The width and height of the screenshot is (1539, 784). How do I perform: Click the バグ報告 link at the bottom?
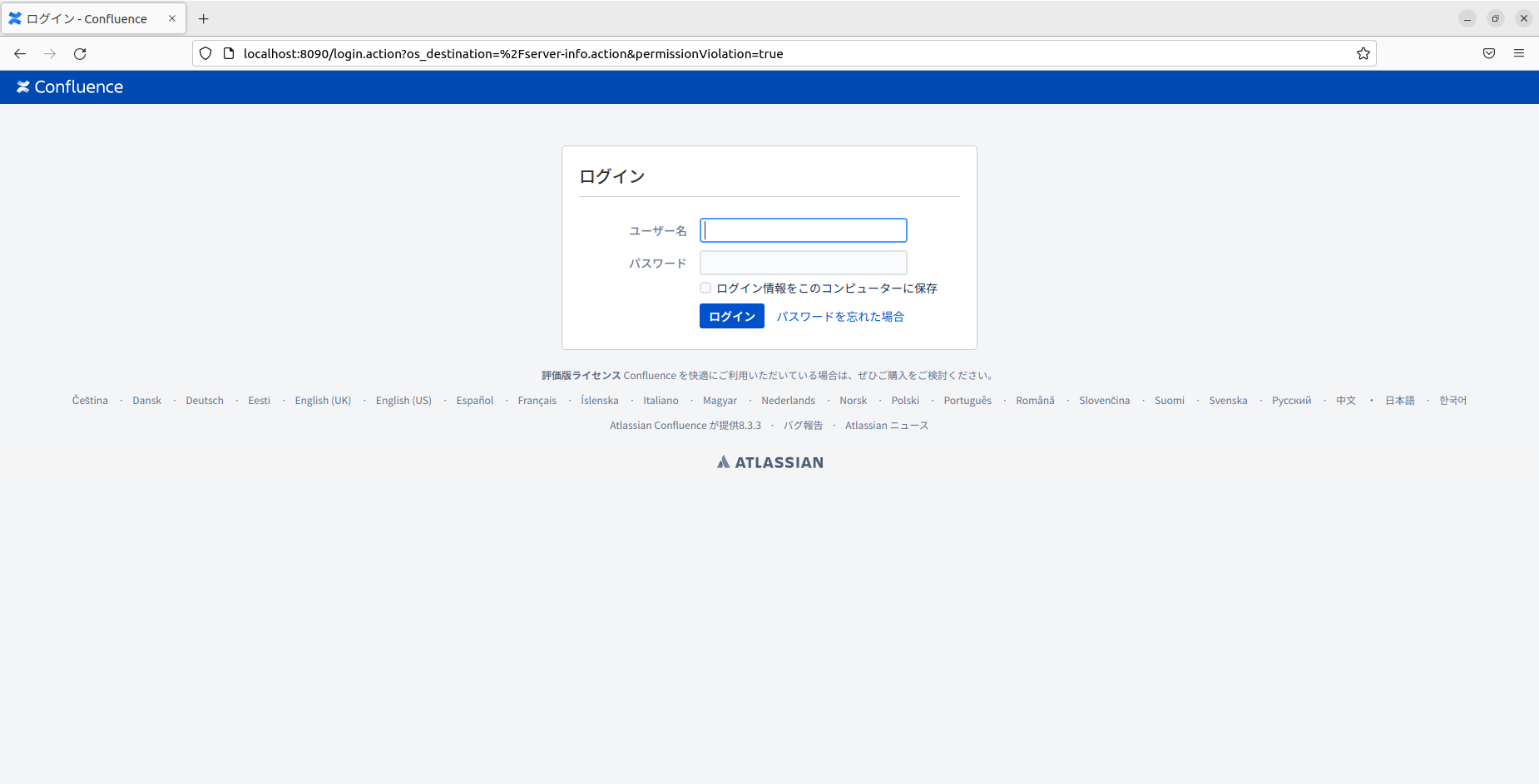(x=804, y=425)
